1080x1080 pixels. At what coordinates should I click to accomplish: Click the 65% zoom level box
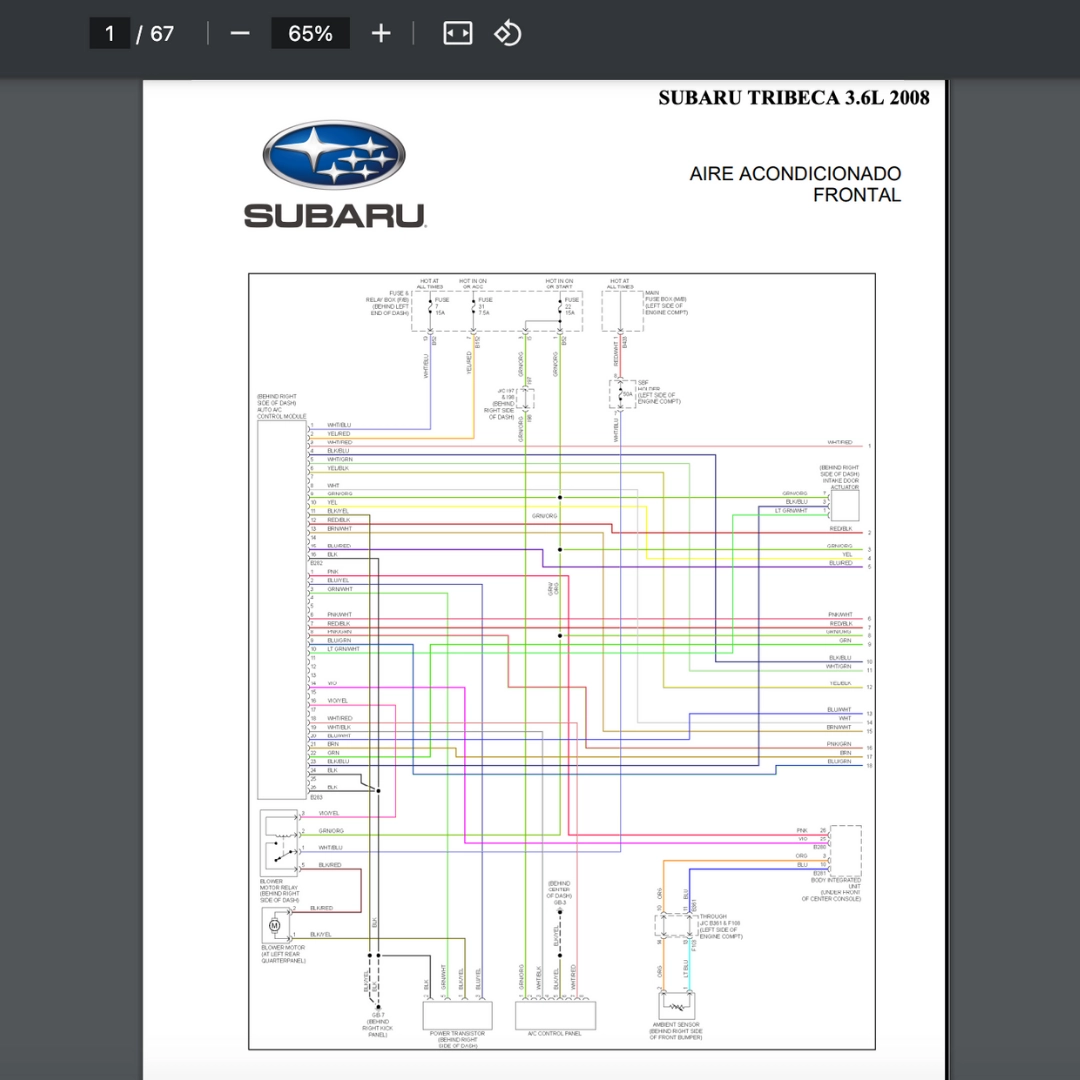(310, 33)
